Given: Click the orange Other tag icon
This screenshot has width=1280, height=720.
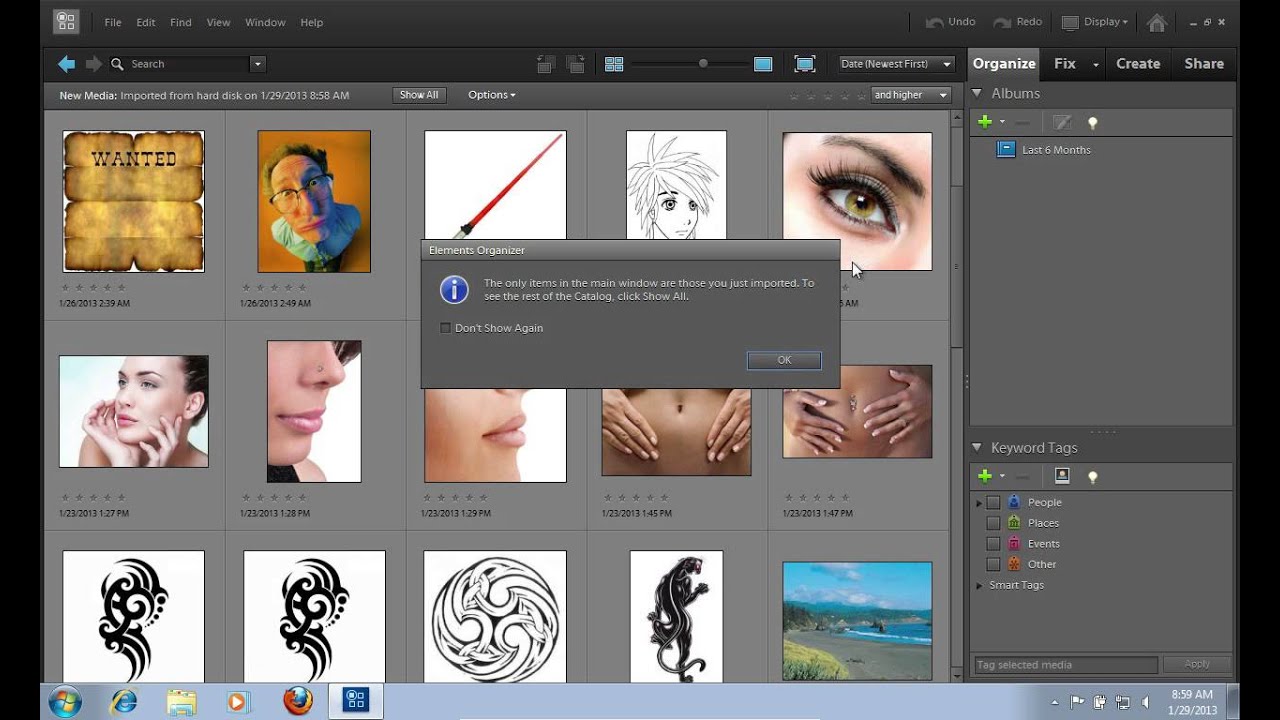Looking at the screenshot, I should [x=1014, y=564].
